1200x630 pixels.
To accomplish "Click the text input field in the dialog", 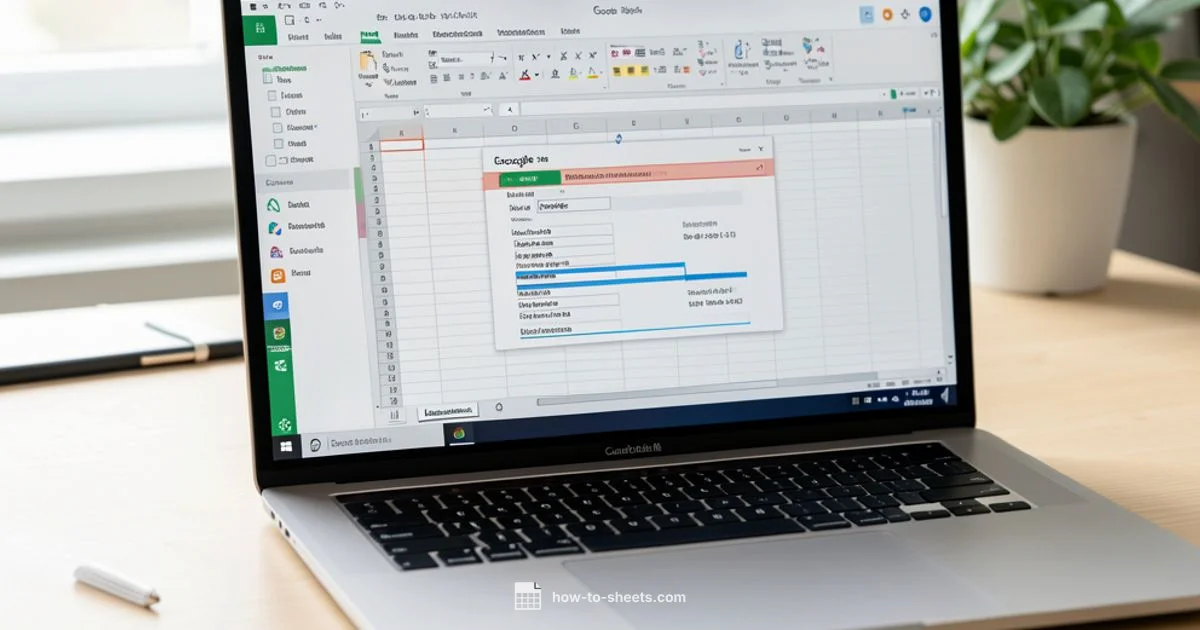I will tap(574, 204).
